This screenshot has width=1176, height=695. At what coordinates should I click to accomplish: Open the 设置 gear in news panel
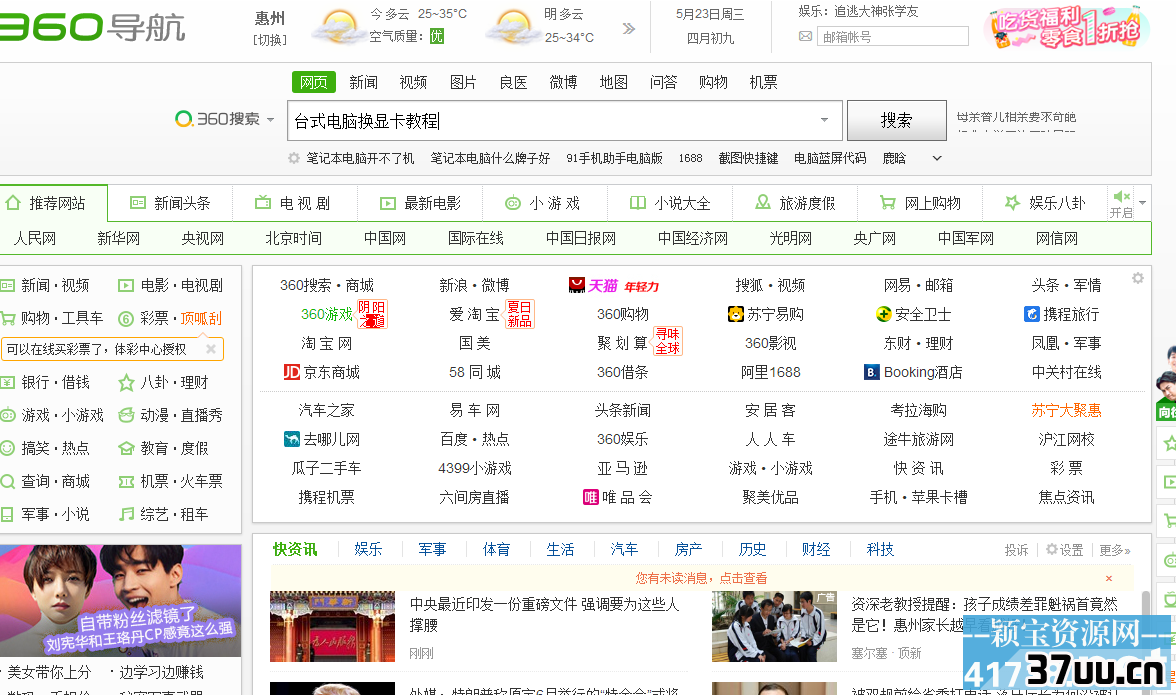(x=1052, y=550)
